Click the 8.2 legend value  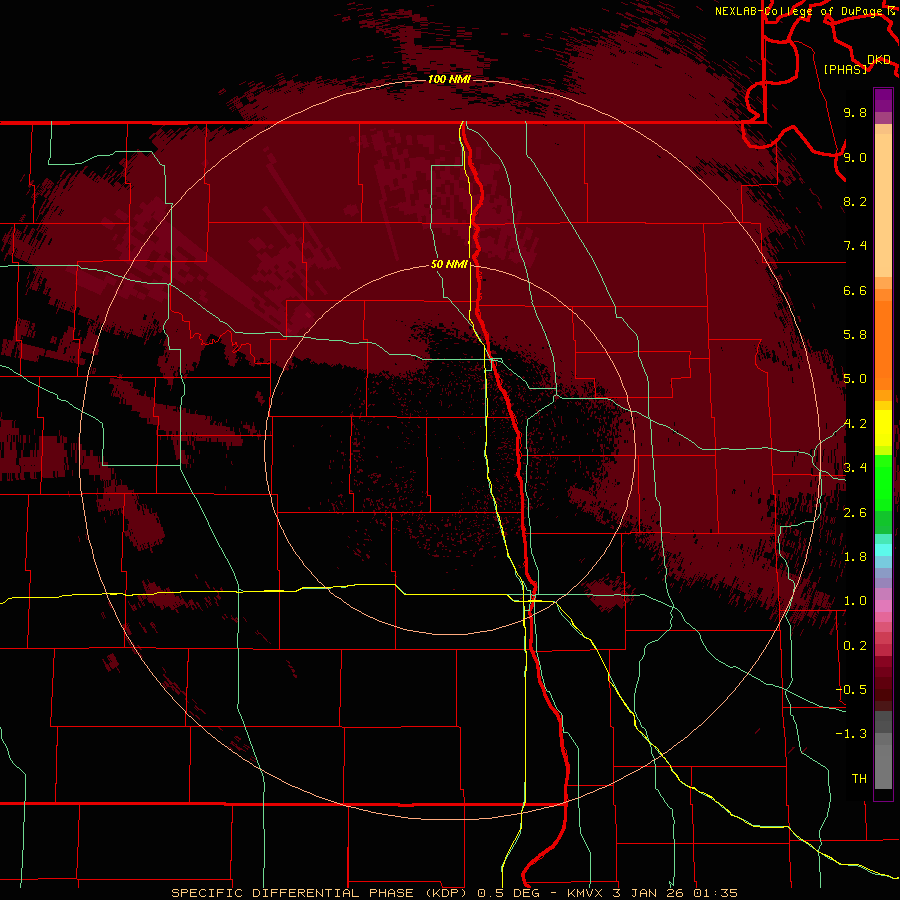[x=855, y=201]
